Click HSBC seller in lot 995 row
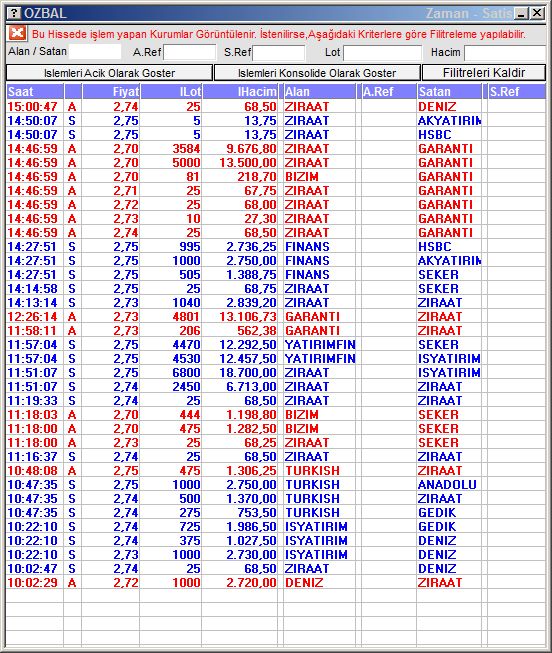 [435, 247]
